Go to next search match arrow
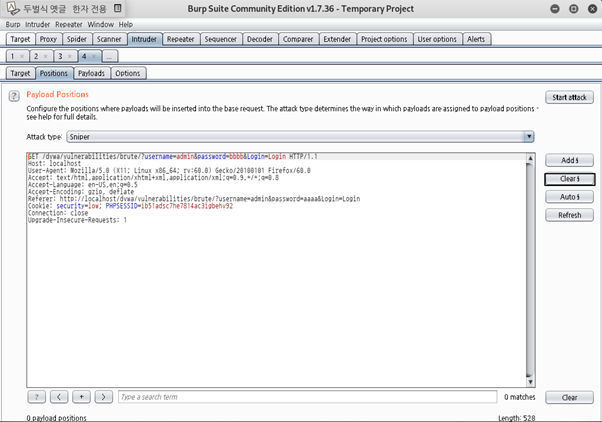The width and height of the screenshot is (602, 422). (x=104, y=397)
